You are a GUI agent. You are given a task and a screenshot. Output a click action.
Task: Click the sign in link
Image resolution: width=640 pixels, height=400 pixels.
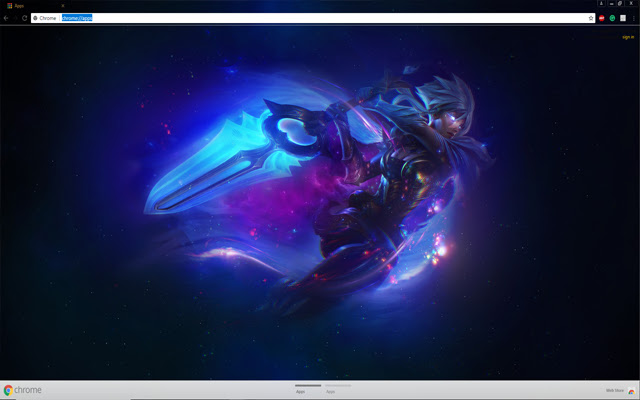tap(628, 37)
